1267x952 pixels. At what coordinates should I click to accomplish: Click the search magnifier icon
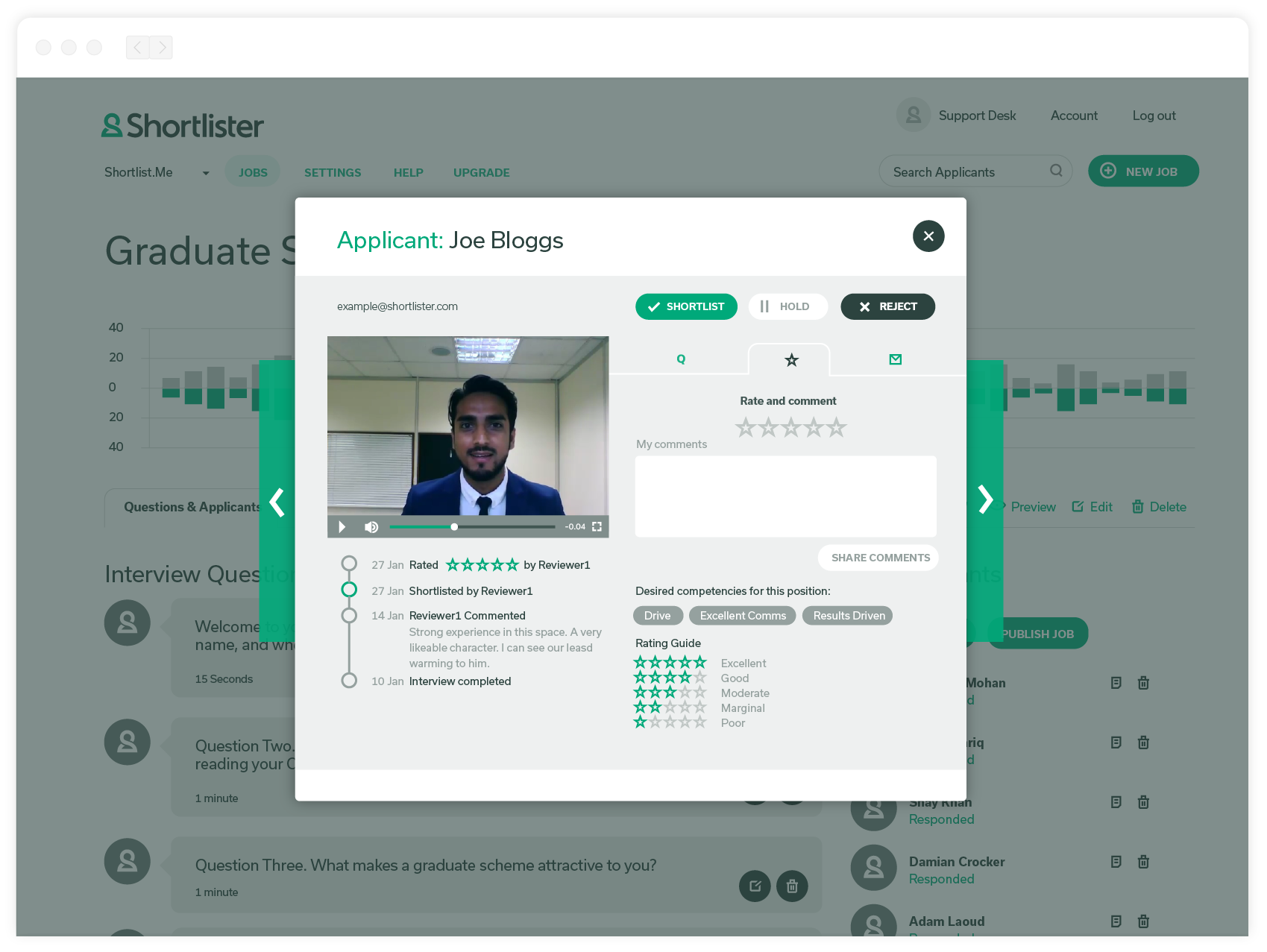[1056, 171]
